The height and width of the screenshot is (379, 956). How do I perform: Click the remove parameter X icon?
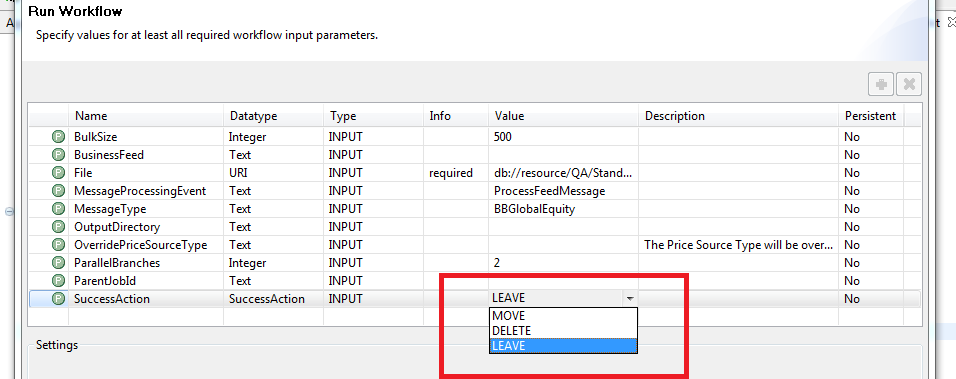click(x=908, y=85)
